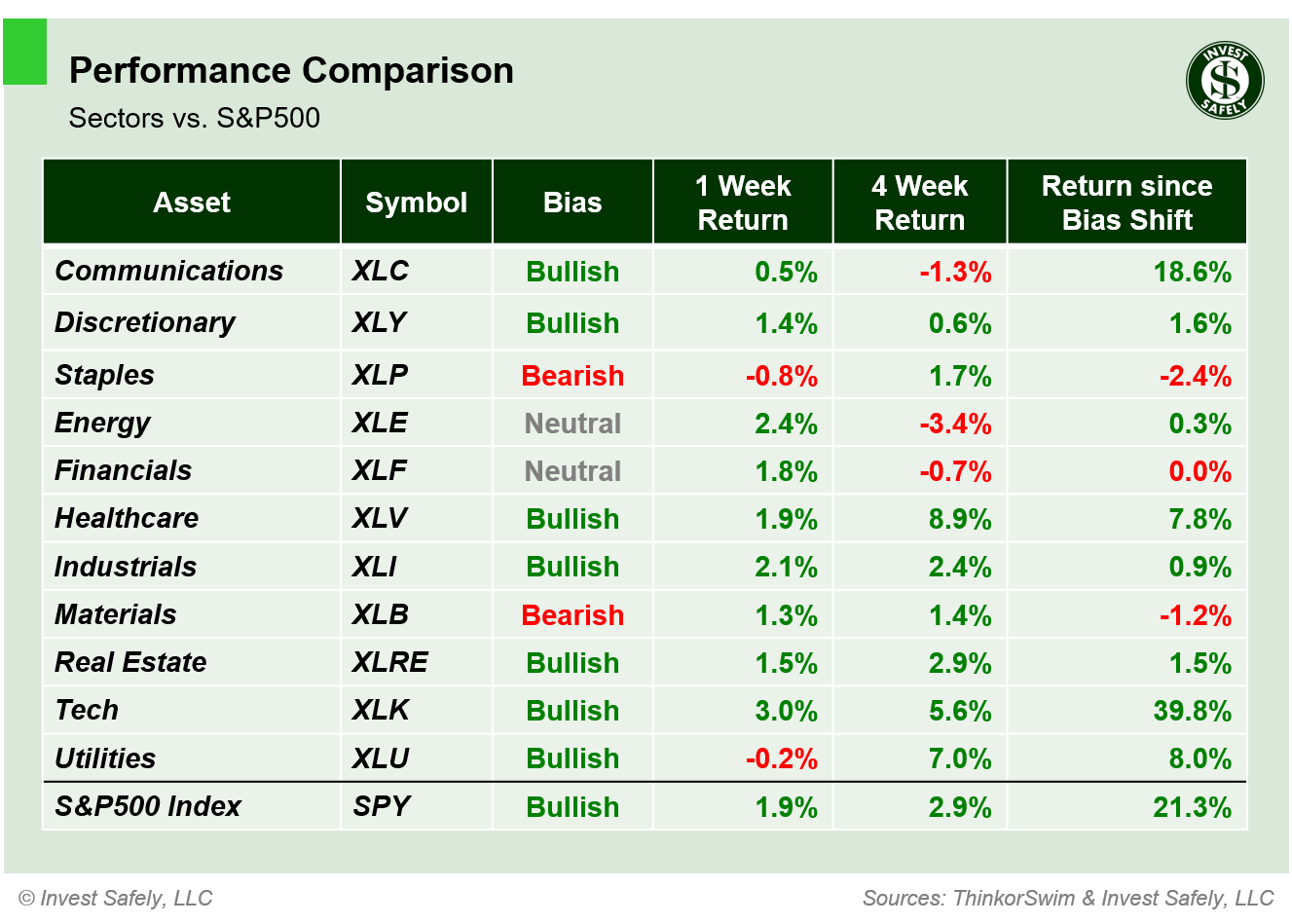Click the SPY symbol cell
Screen dimensions: 1292x924
(x=381, y=806)
